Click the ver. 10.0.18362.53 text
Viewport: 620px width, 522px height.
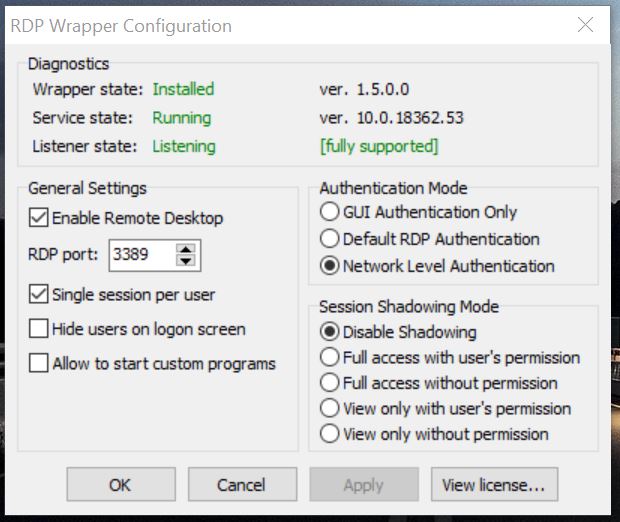click(x=391, y=118)
